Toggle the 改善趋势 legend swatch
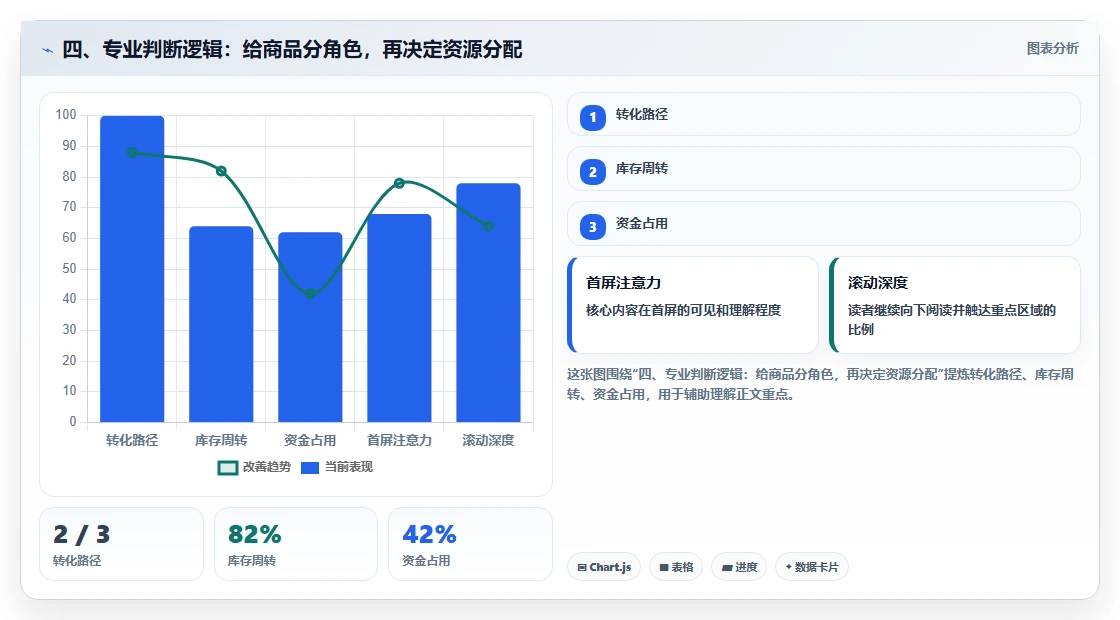1120x620 pixels. click(227, 468)
